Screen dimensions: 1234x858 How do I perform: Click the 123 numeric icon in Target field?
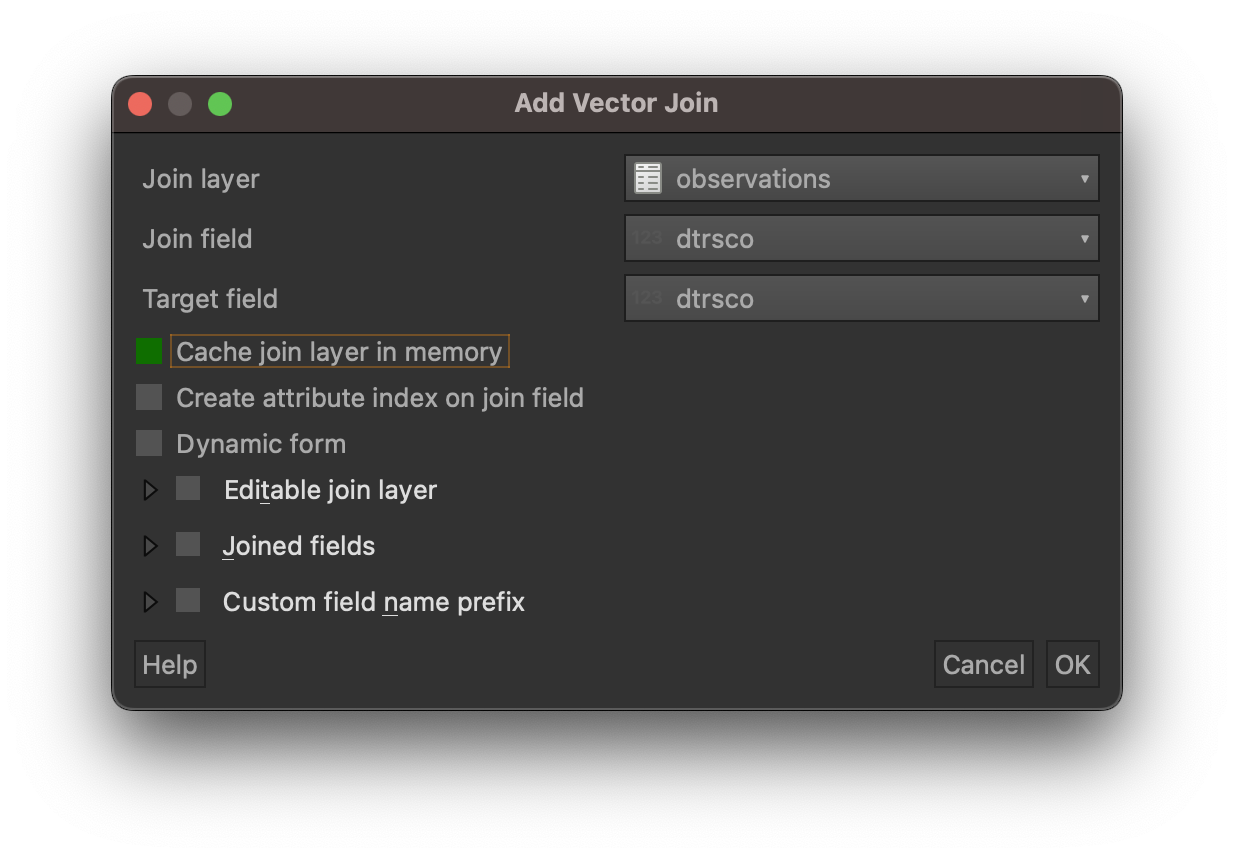tap(648, 298)
